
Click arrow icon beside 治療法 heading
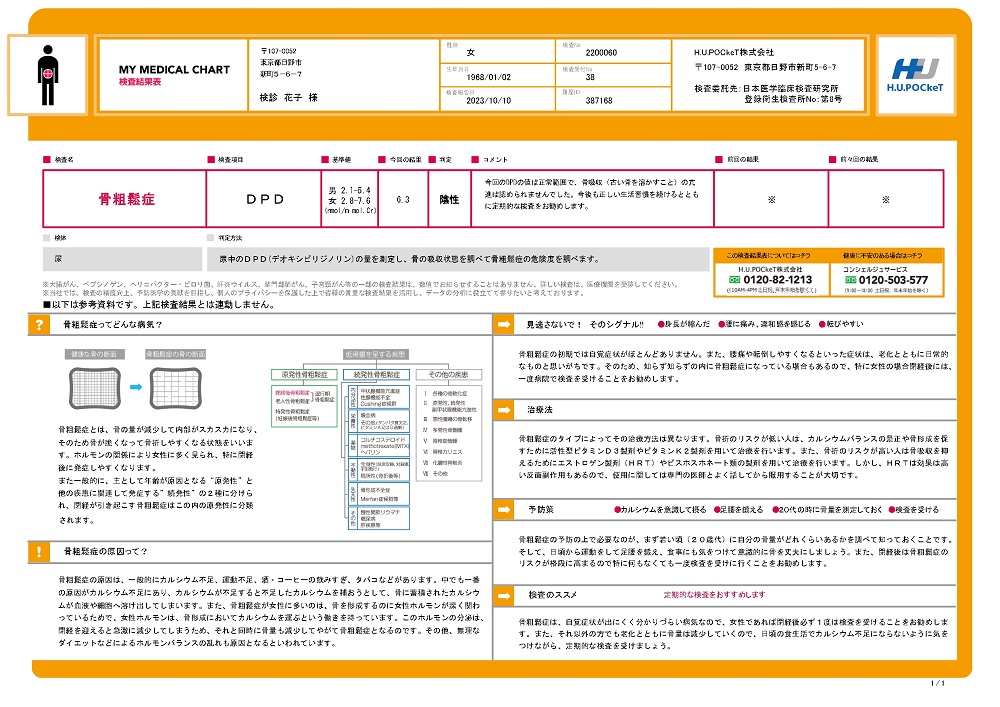504,410
